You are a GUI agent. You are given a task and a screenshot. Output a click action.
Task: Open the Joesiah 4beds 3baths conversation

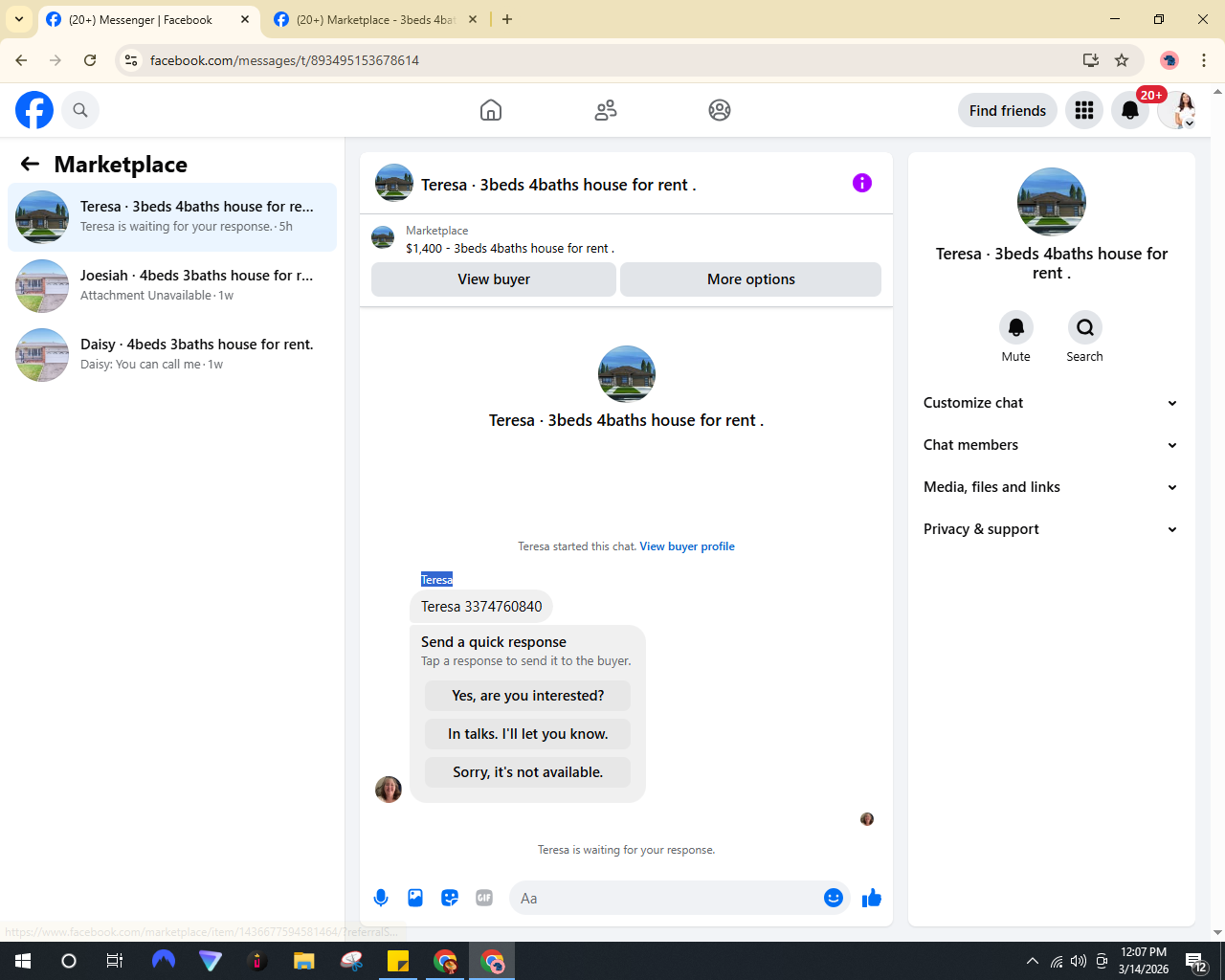(x=172, y=286)
